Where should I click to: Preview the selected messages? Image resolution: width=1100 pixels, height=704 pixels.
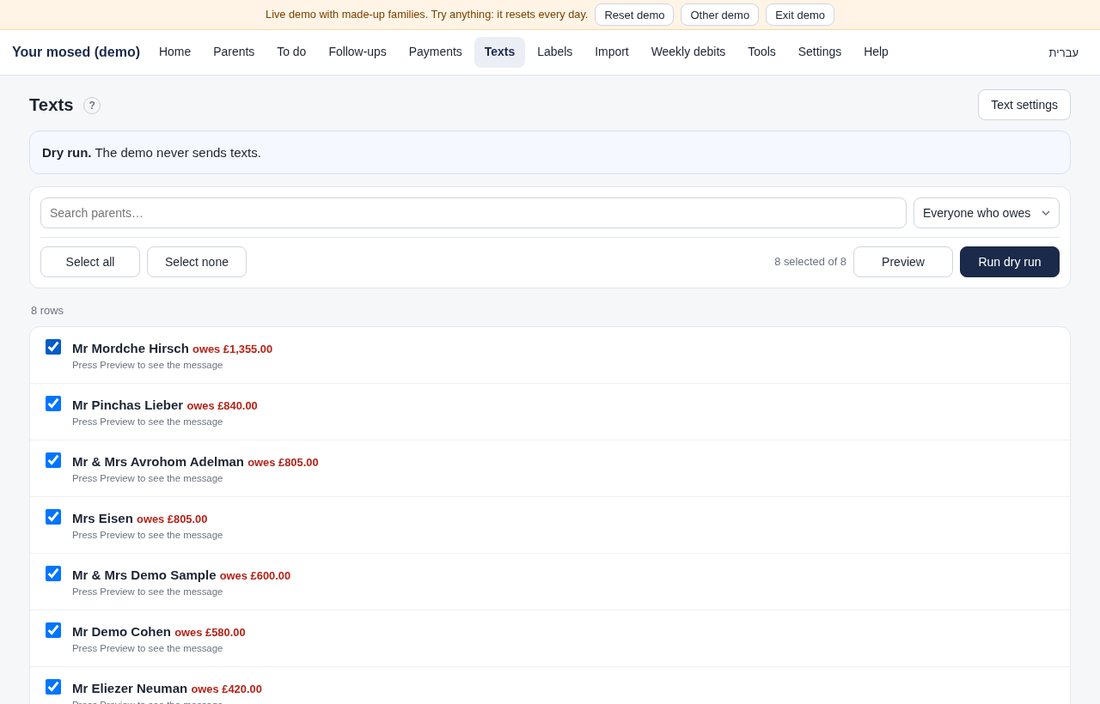pyautogui.click(x=903, y=262)
